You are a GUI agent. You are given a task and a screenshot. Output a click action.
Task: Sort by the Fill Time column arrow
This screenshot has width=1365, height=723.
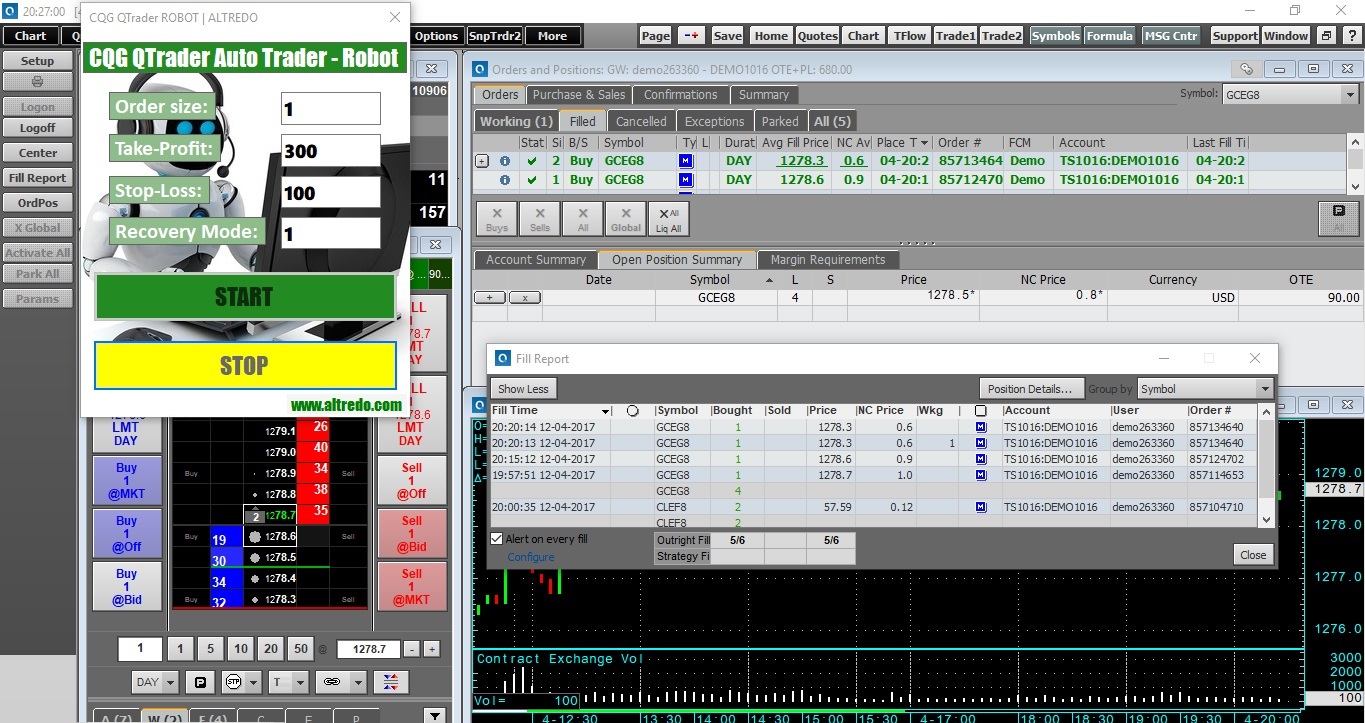pyautogui.click(x=605, y=411)
